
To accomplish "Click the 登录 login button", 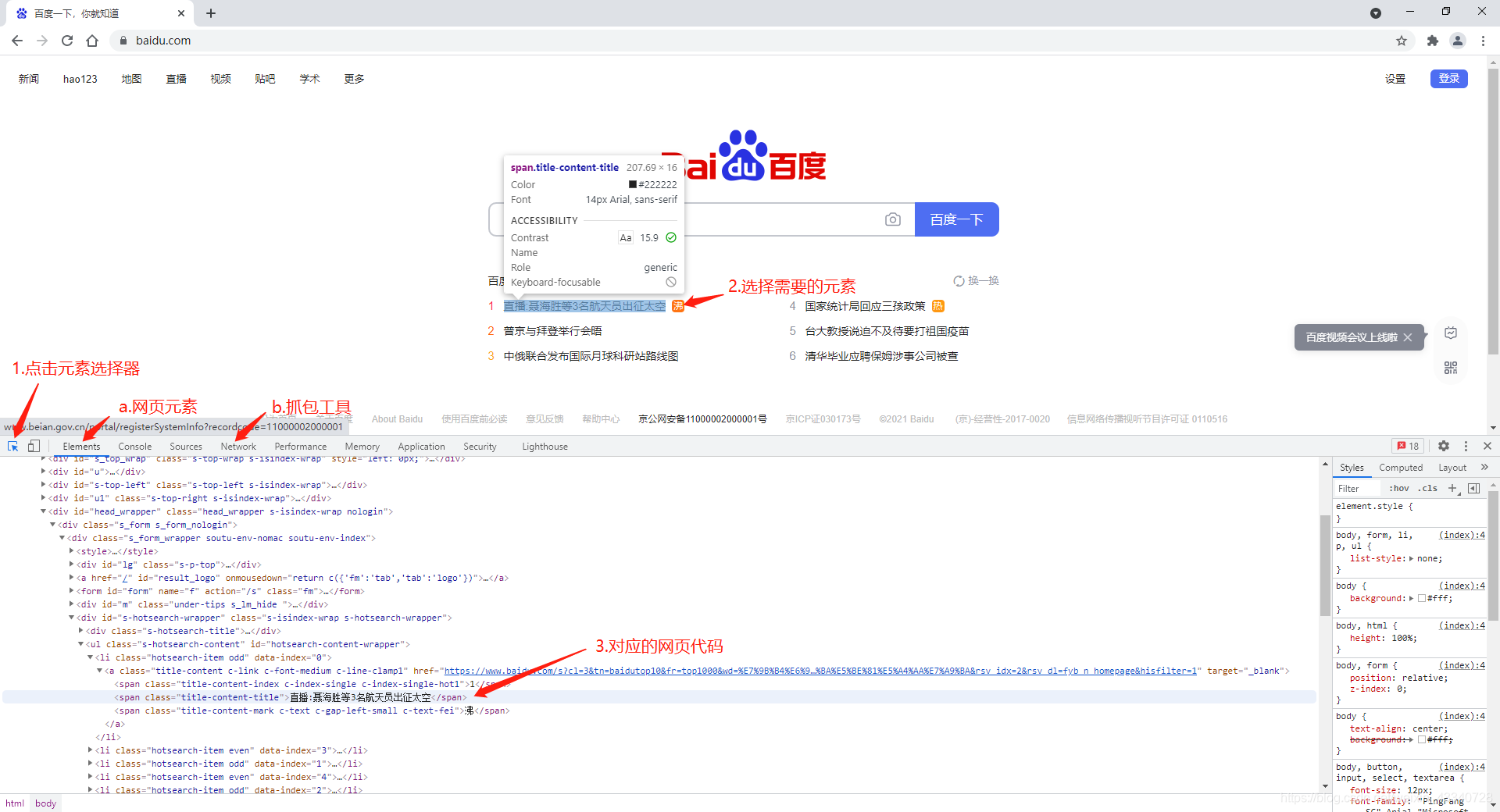I will coord(1449,79).
